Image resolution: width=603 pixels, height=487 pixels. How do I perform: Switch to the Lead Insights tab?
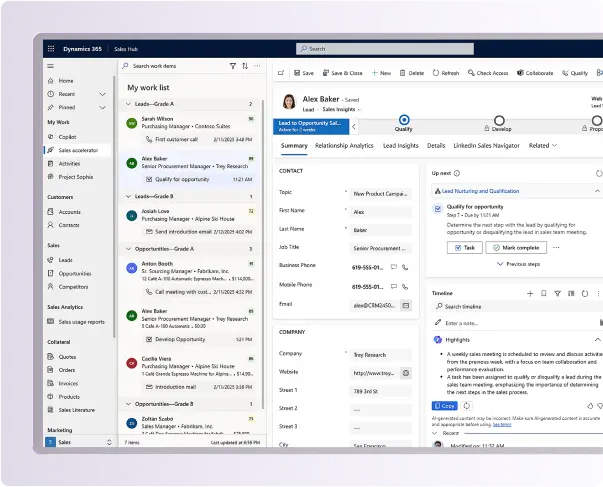(400, 146)
